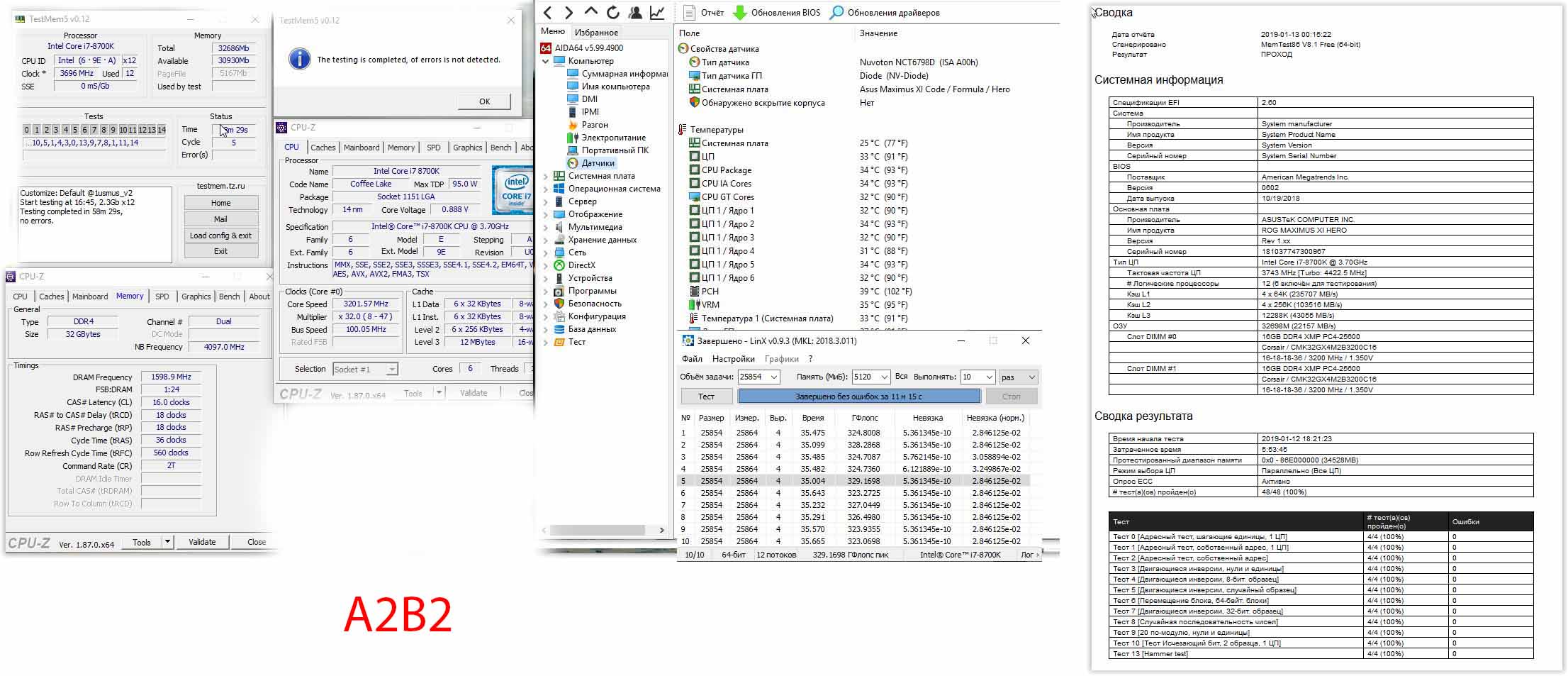Go back using AIDA64's left arrow
1568x676 pixels.
[x=547, y=12]
